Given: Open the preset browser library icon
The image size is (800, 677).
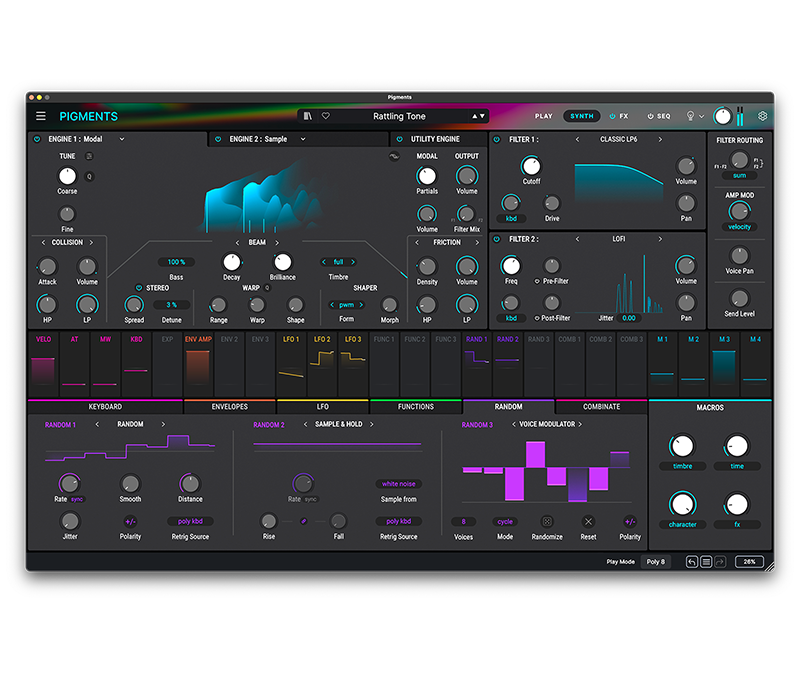Looking at the screenshot, I should pos(309,116).
